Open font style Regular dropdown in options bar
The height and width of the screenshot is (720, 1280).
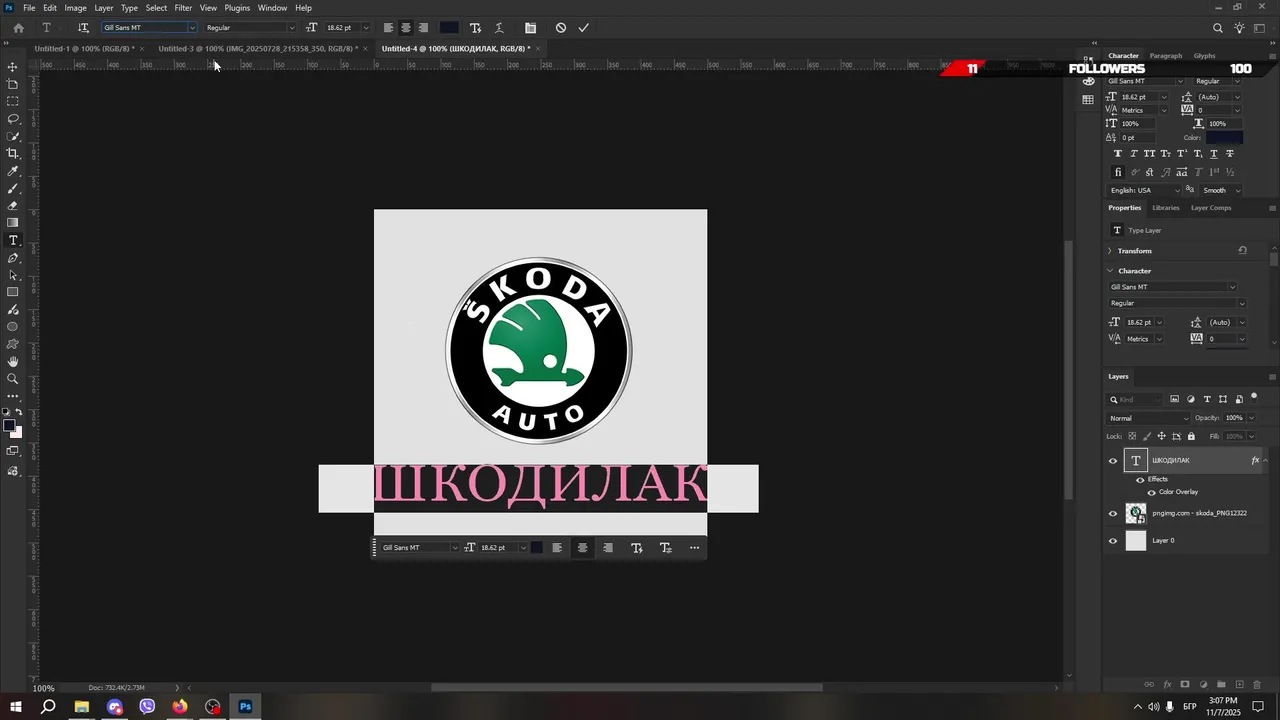(291, 28)
